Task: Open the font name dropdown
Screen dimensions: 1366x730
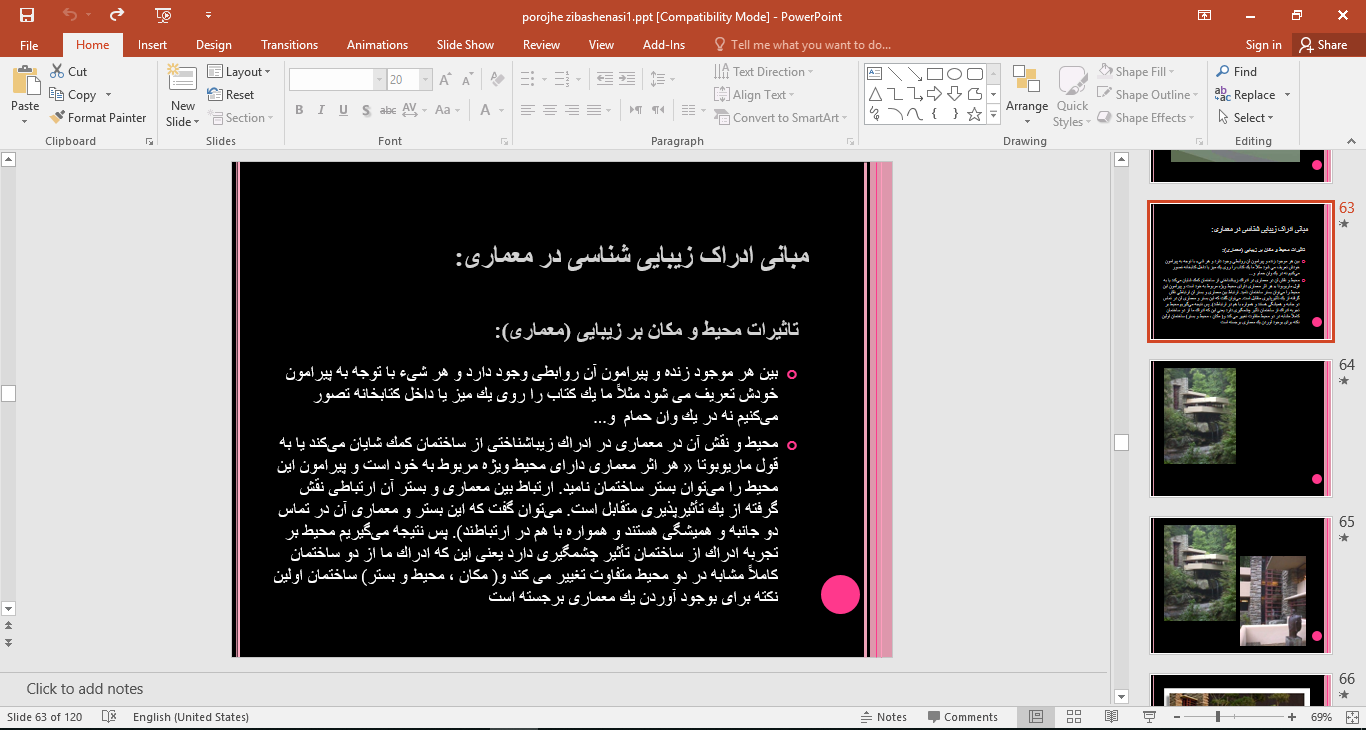Action: coord(380,79)
